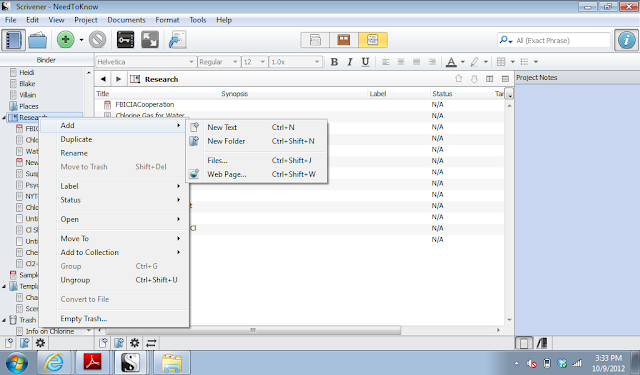The image size is (640, 375).
Task: Open the Collections toolbar icon
Action: 38,40
